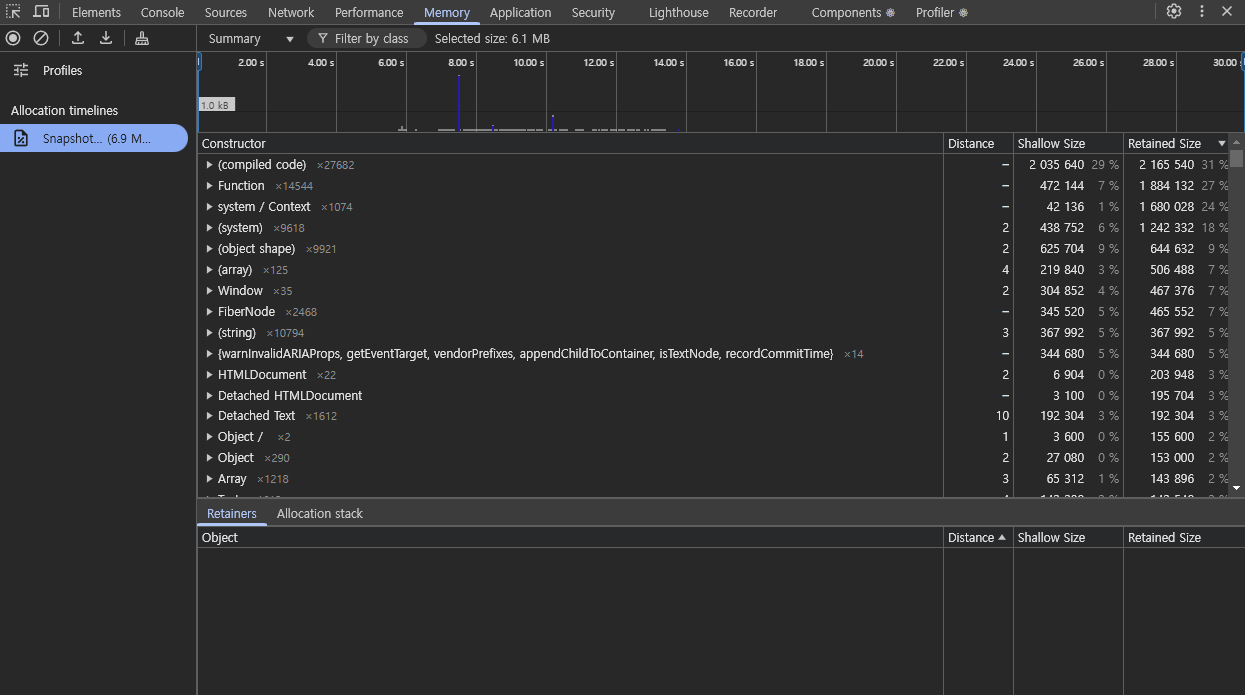This screenshot has height=695, width=1245.
Task: Expand the HTMLDocument ×22 row
Action: (209, 375)
